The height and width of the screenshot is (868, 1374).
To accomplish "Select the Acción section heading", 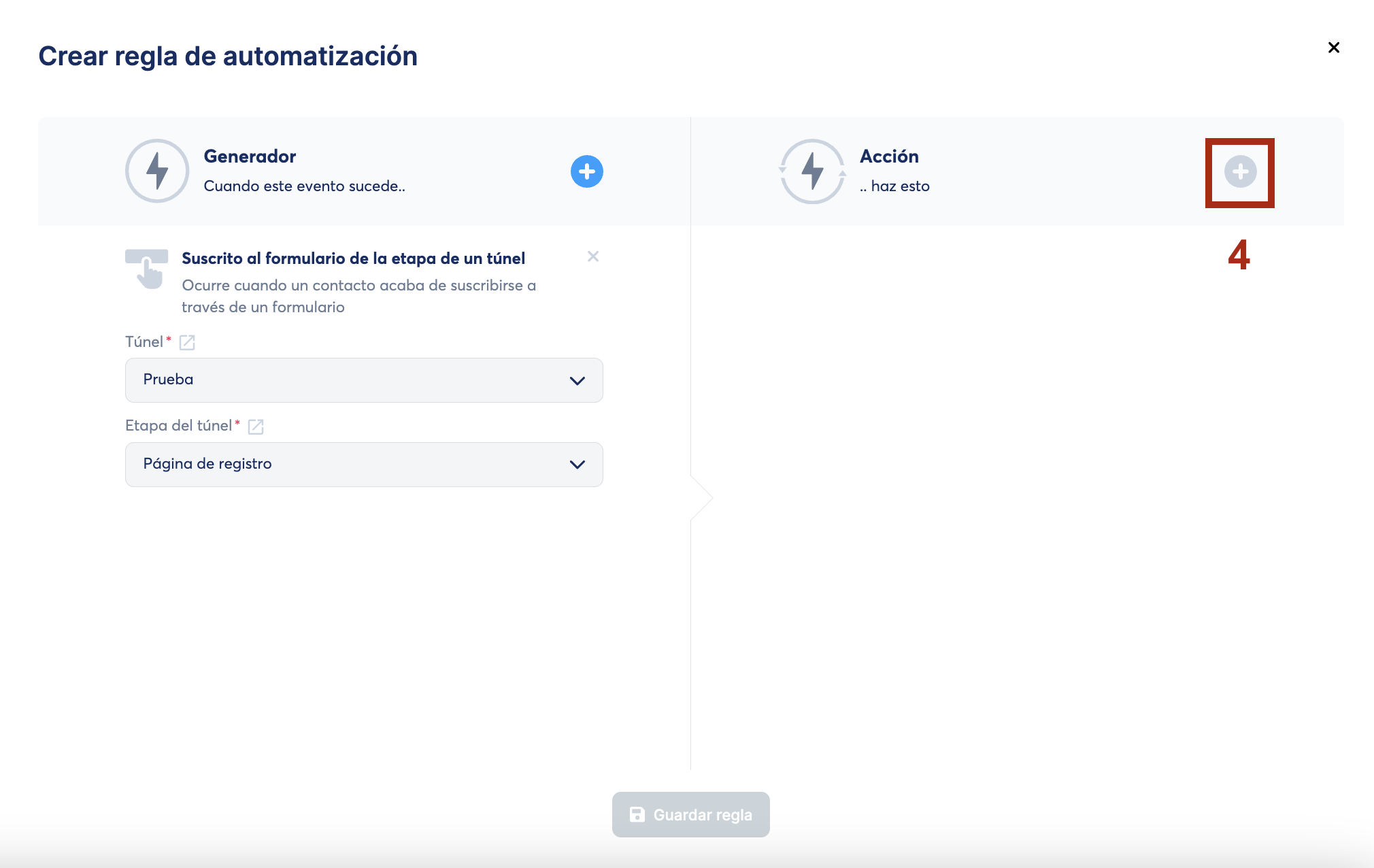I will (x=889, y=156).
